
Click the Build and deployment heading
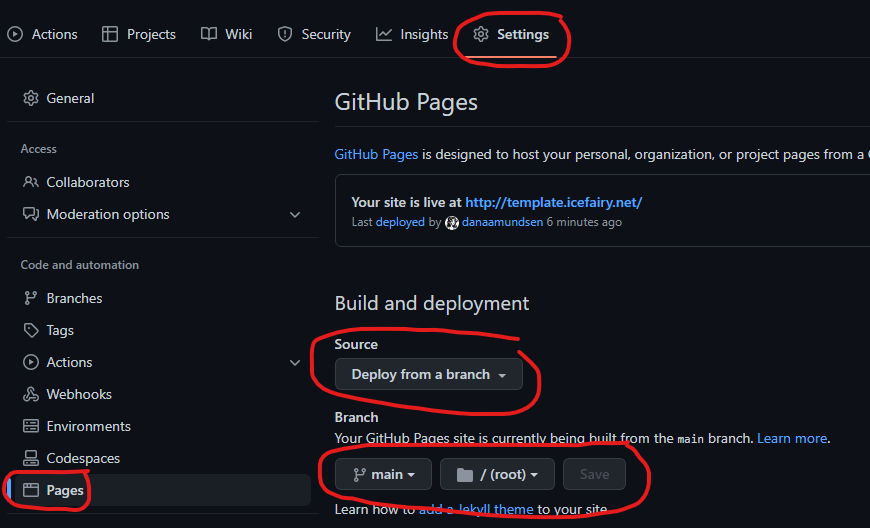pyautogui.click(x=432, y=303)
